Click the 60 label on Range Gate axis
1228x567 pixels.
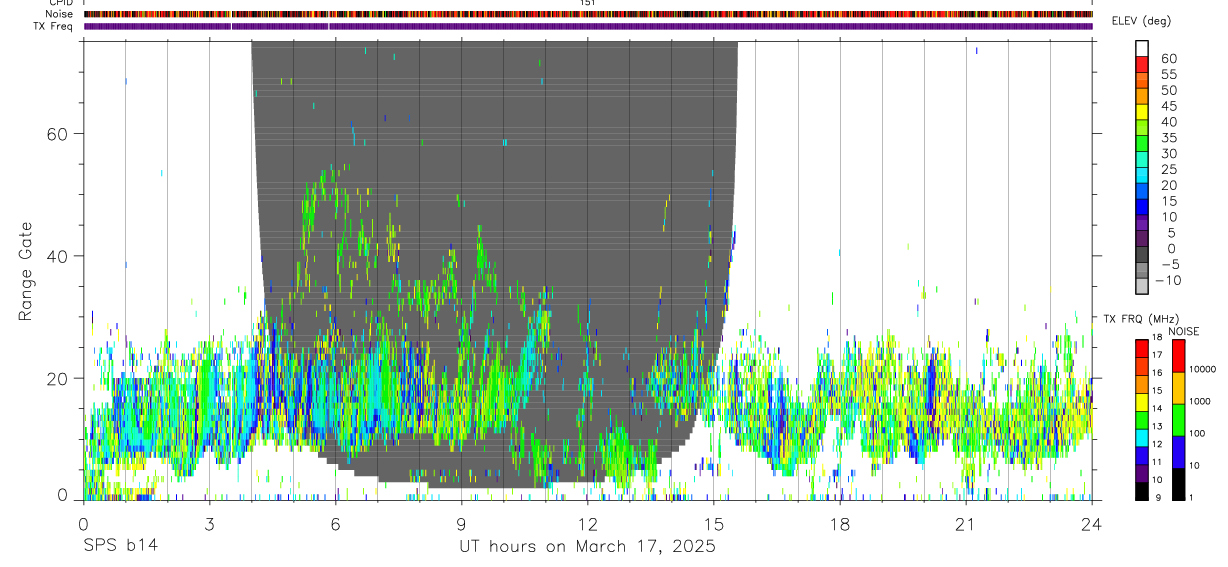[59, 134]
